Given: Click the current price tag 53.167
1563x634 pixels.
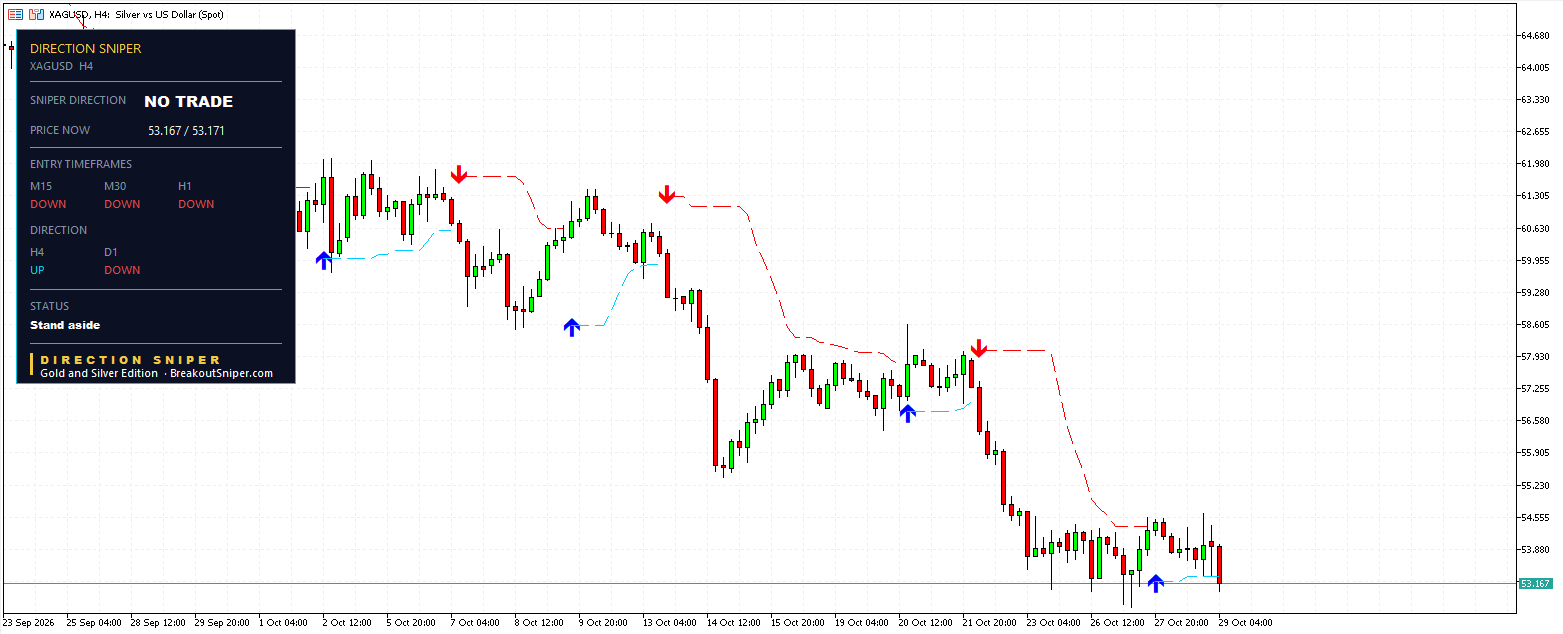Looking at the screenshot, I should 1535,583.
